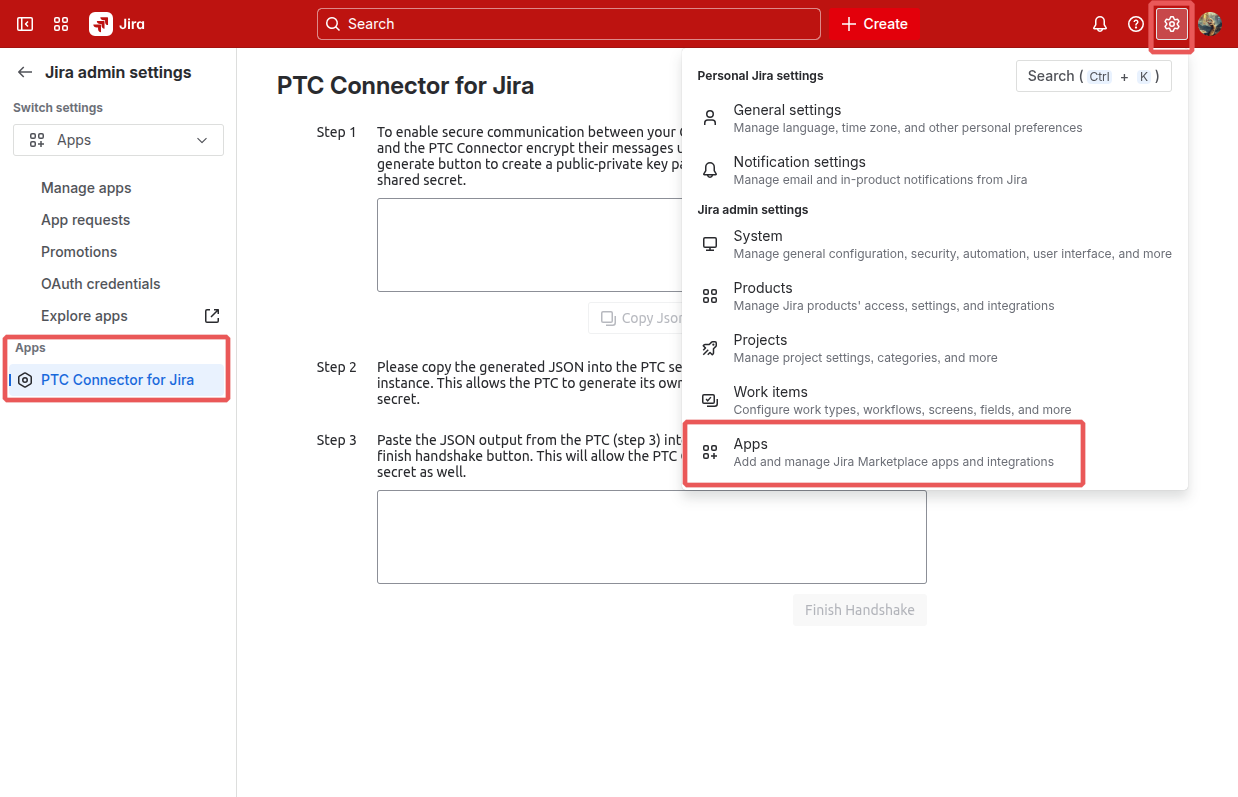Open the PTC Connector for Jira app
Viewport: 1238px width, 797px height.
click(117, 379)
